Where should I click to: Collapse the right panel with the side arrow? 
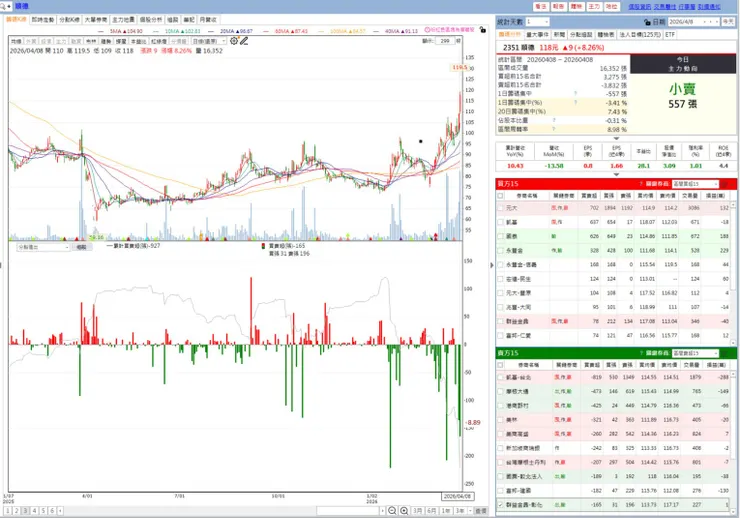[x=492, y=265]
